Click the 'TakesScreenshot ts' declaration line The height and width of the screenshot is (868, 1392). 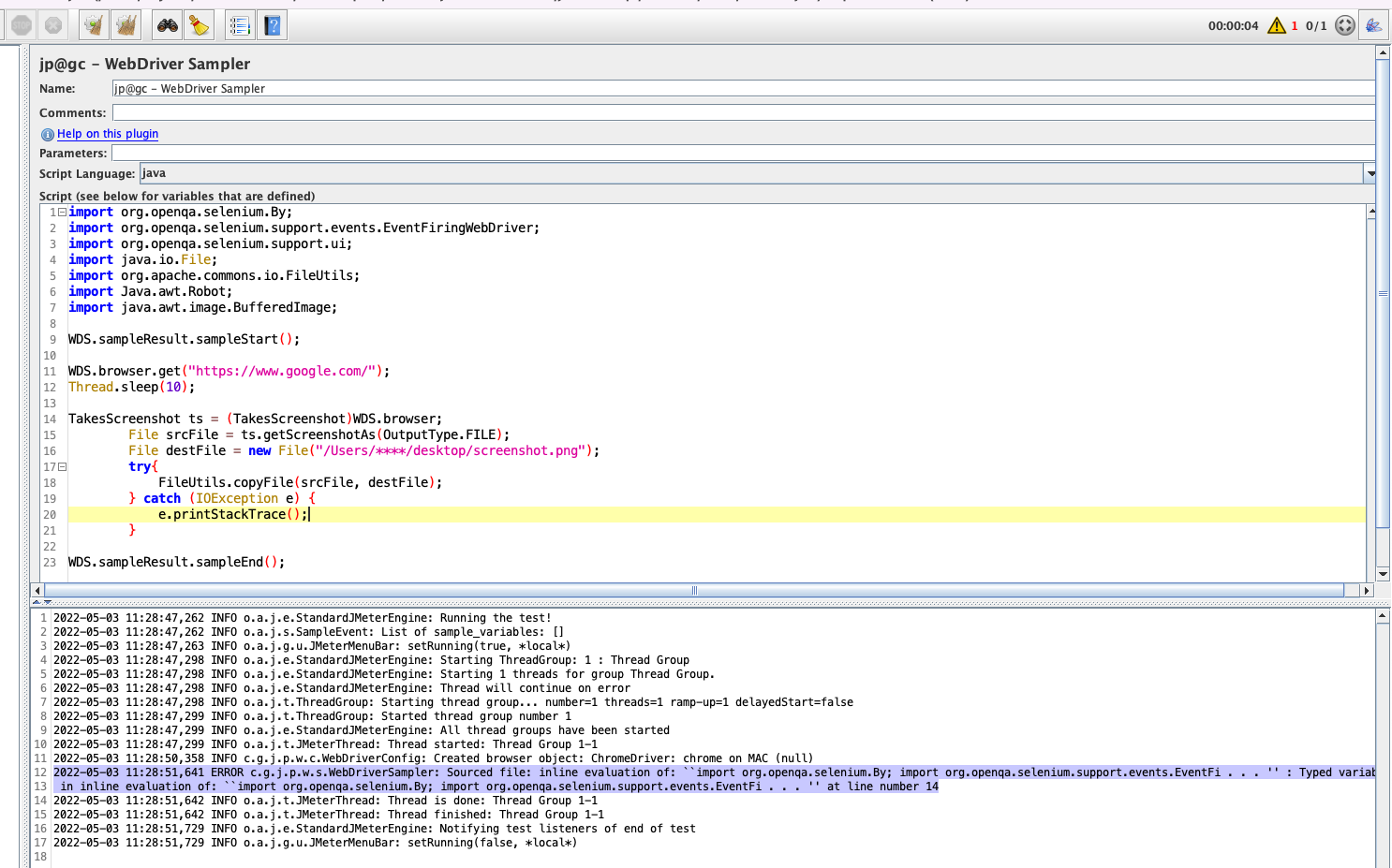[255, 419]
